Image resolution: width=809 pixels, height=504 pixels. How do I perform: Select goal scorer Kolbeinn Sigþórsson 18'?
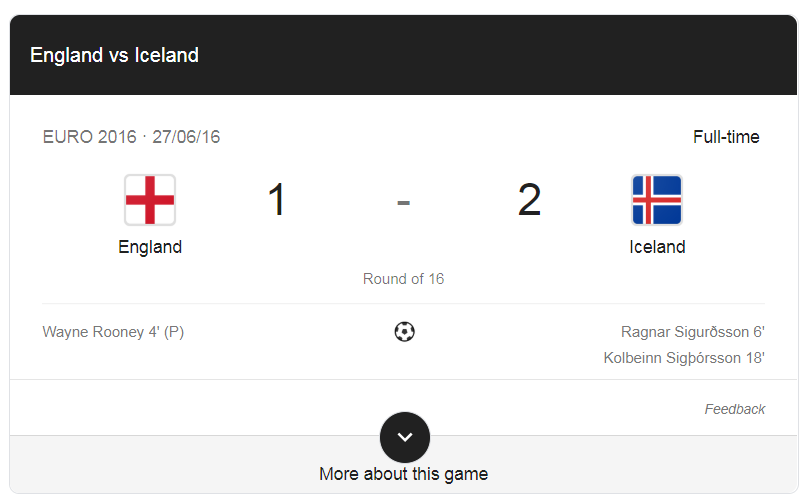684,357
